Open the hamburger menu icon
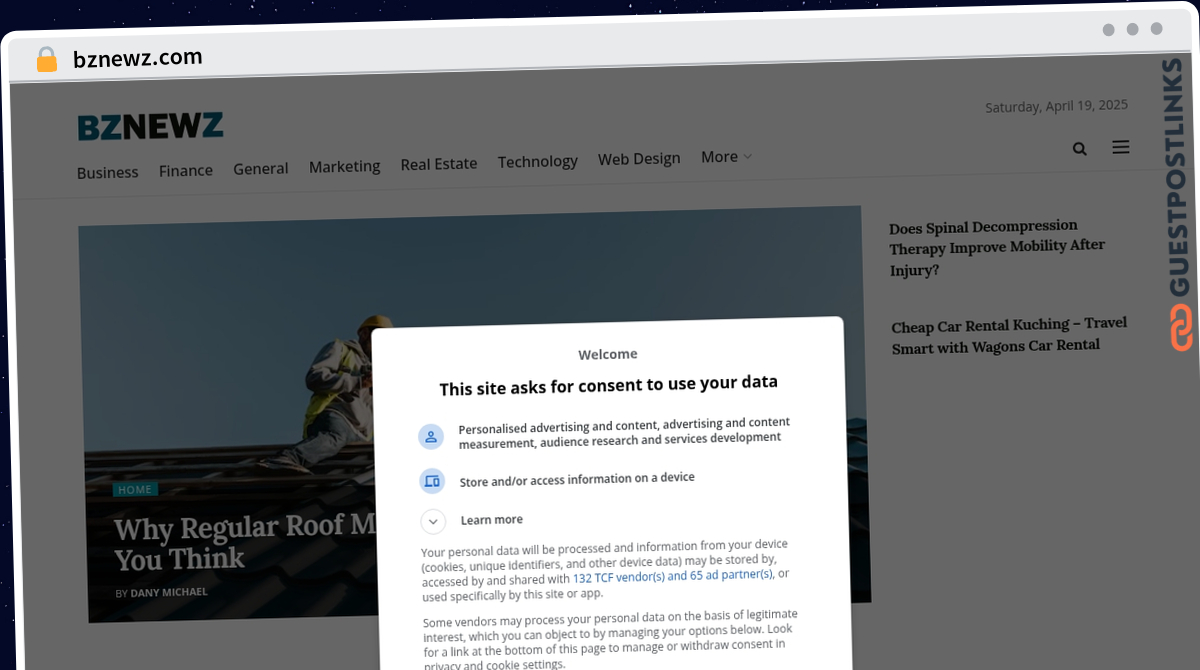This screenshot has height=670, width=1200. 1121,147
